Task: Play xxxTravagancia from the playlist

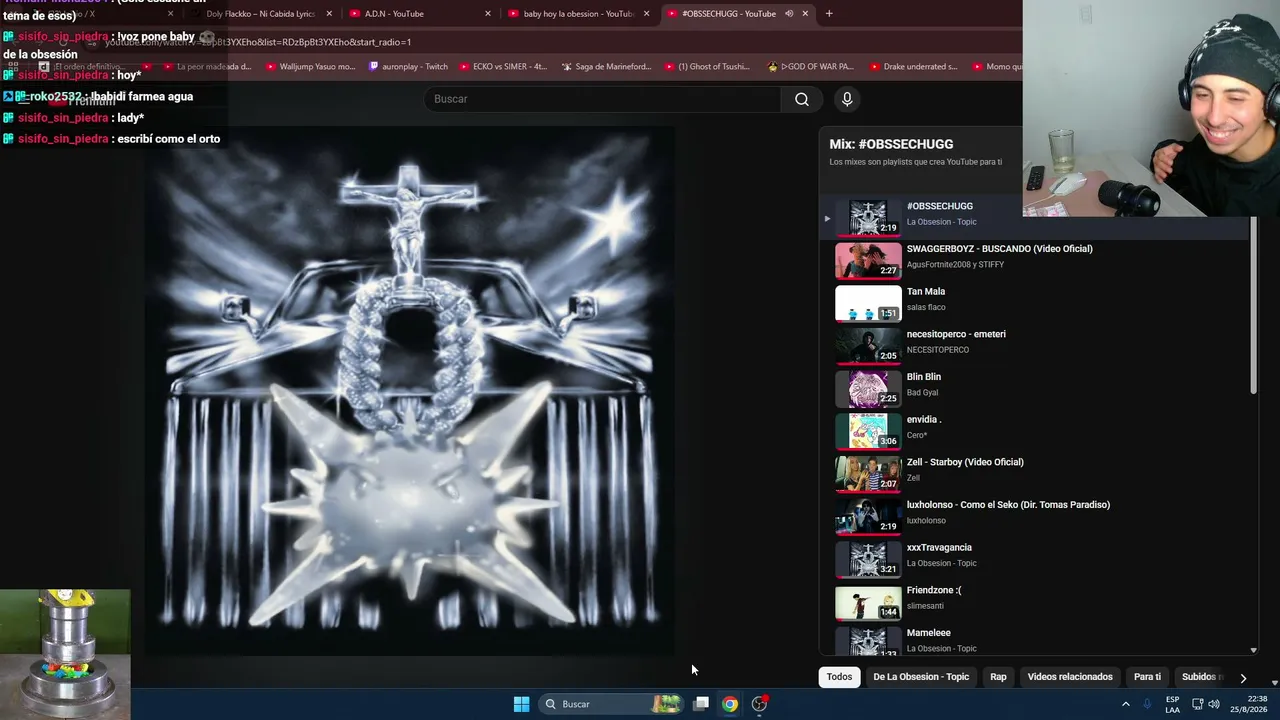Action: tap(1035, 559)
